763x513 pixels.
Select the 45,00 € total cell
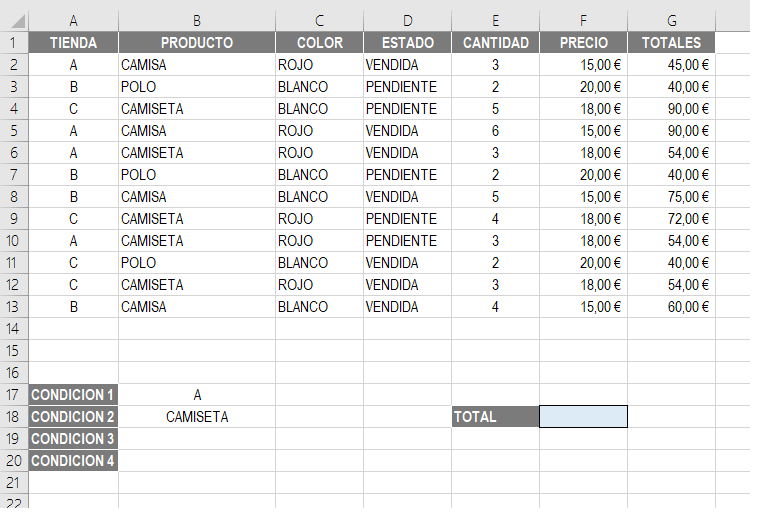672,65
